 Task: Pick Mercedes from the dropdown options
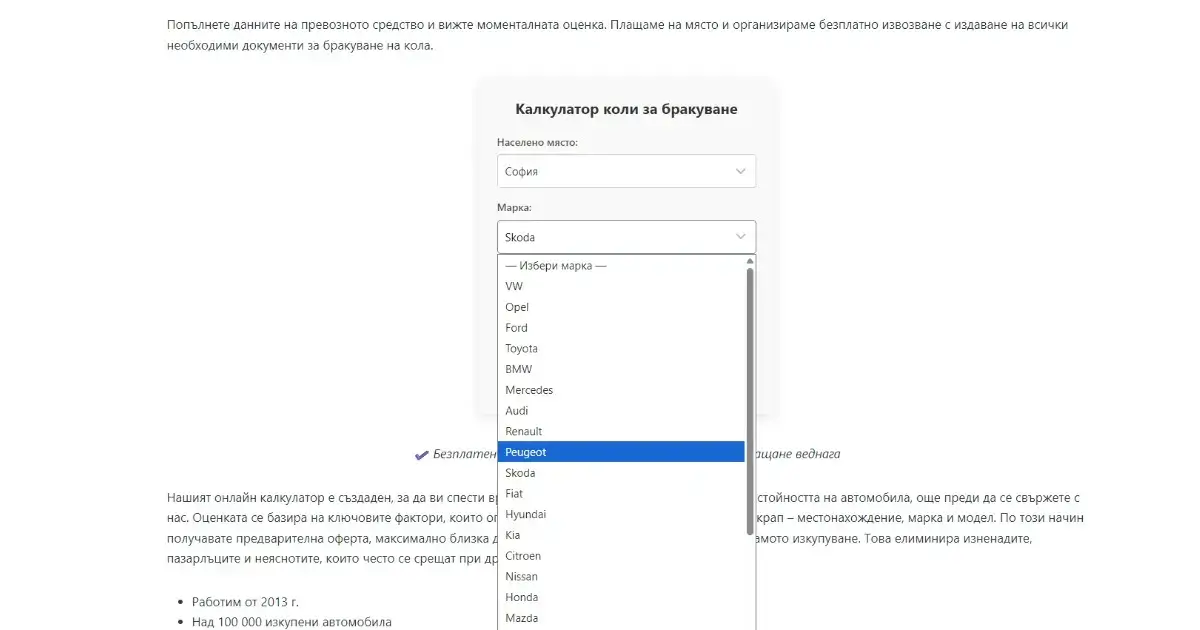[x=621, y=390]
